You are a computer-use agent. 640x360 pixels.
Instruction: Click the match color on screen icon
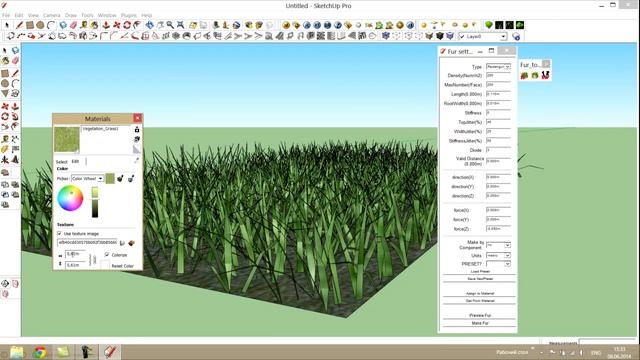[x=131, y=178]
